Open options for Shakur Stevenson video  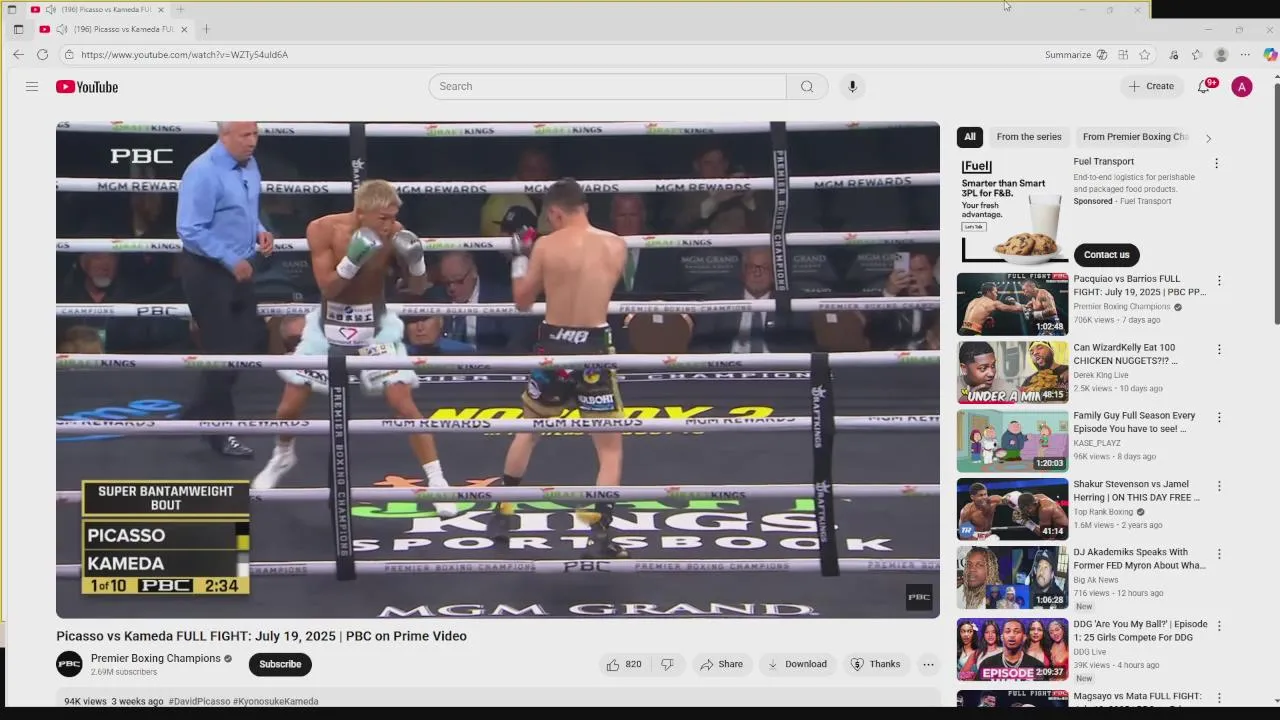(x=1219, y=486)
